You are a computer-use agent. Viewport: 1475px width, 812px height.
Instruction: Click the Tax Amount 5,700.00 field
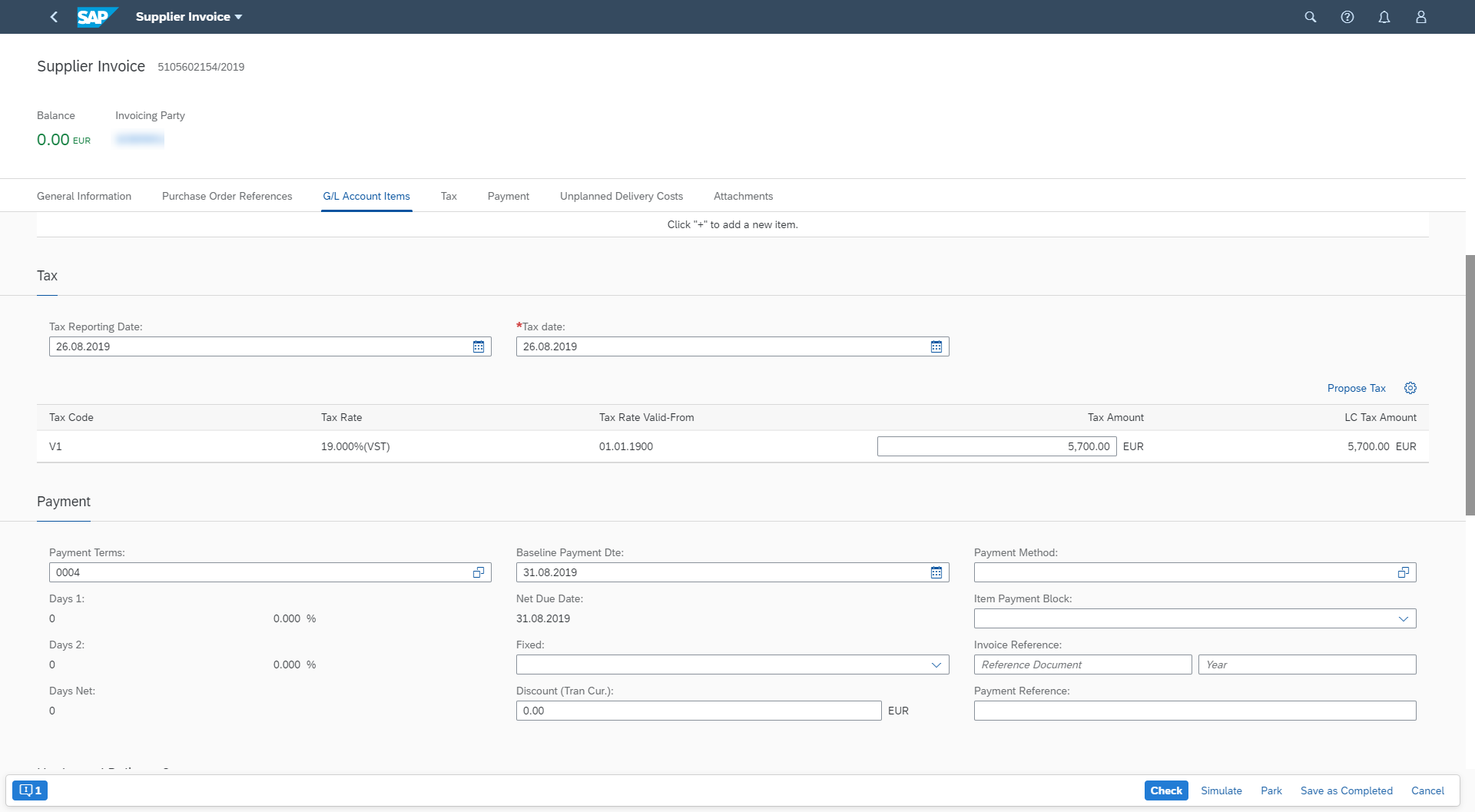tap(996, 446)
